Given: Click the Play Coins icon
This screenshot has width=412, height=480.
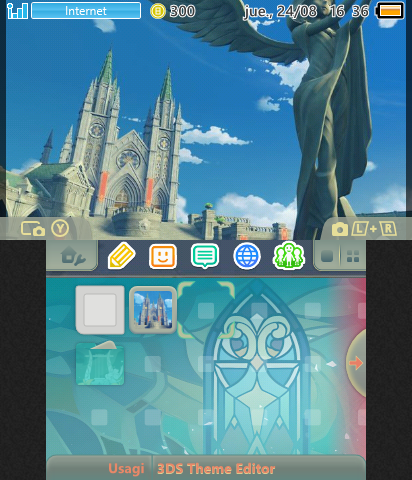Looking at the screenshot, I should click(x=158, y=11).
